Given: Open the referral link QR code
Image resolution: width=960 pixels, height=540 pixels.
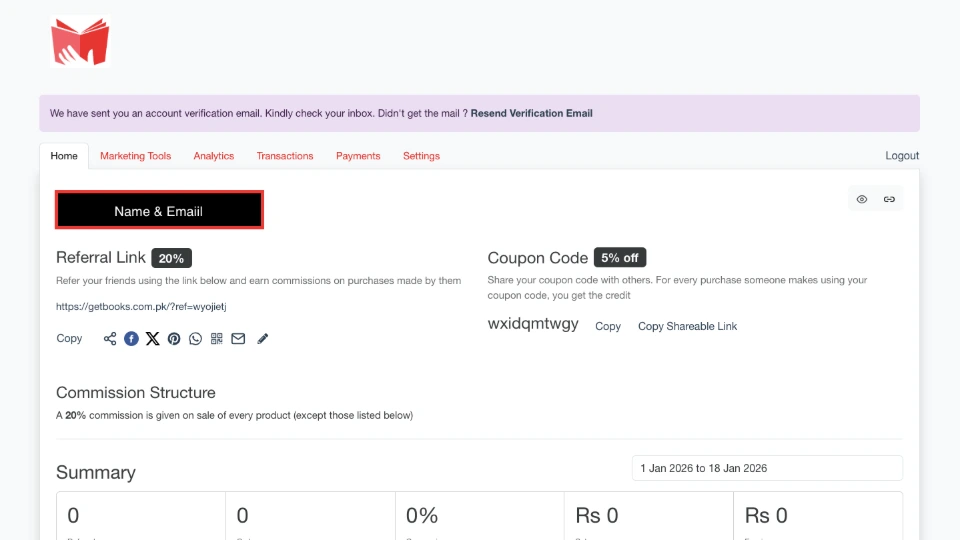Looking at the screenshot, I should click(217, 339).
